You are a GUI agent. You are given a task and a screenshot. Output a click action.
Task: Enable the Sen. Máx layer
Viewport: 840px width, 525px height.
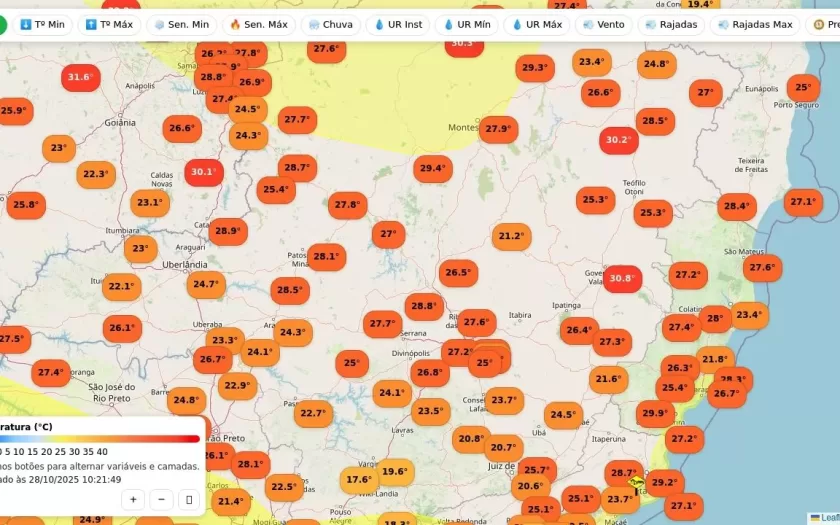258,24
